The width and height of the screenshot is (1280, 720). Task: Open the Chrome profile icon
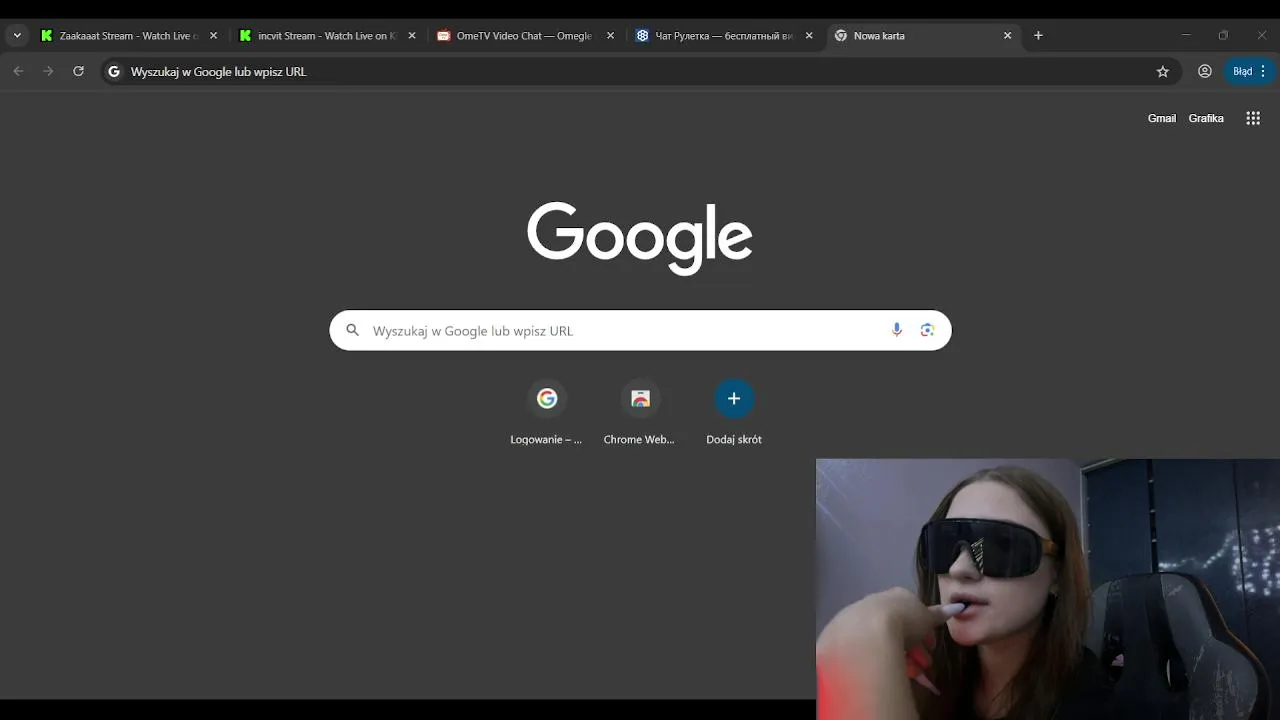click(x=1205, y=72)
